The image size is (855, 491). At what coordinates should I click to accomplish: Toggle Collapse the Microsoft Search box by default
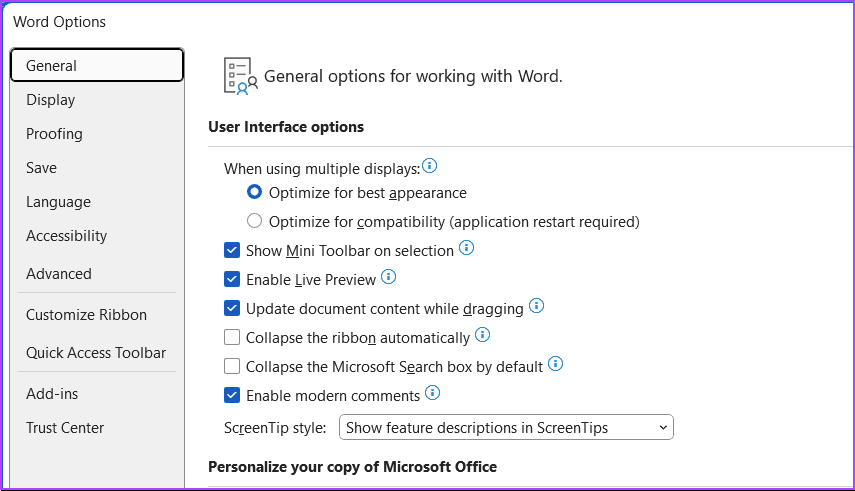point(232,367)
